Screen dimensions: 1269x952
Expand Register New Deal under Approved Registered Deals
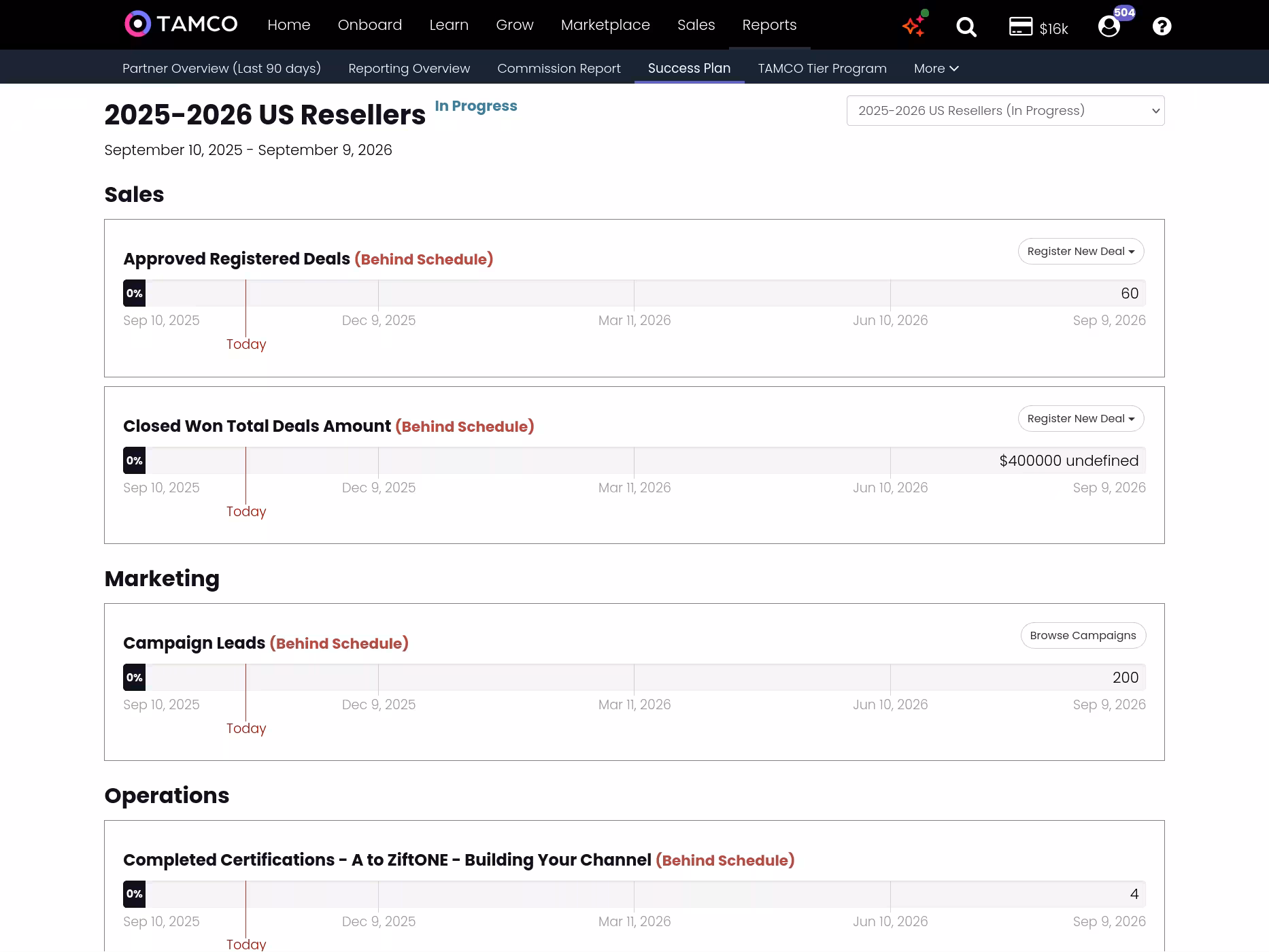pos(1081,252)
